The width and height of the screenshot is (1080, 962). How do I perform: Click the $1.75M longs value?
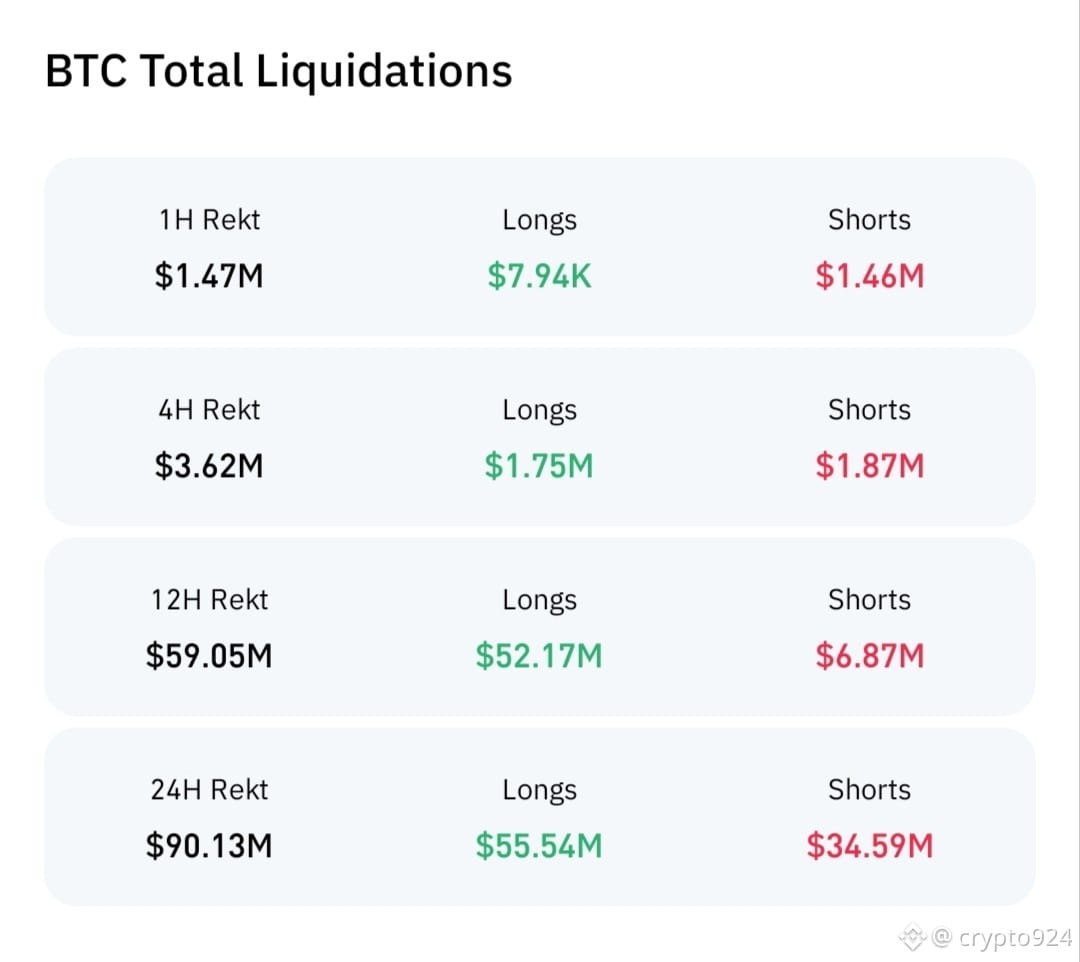(539, 466)
